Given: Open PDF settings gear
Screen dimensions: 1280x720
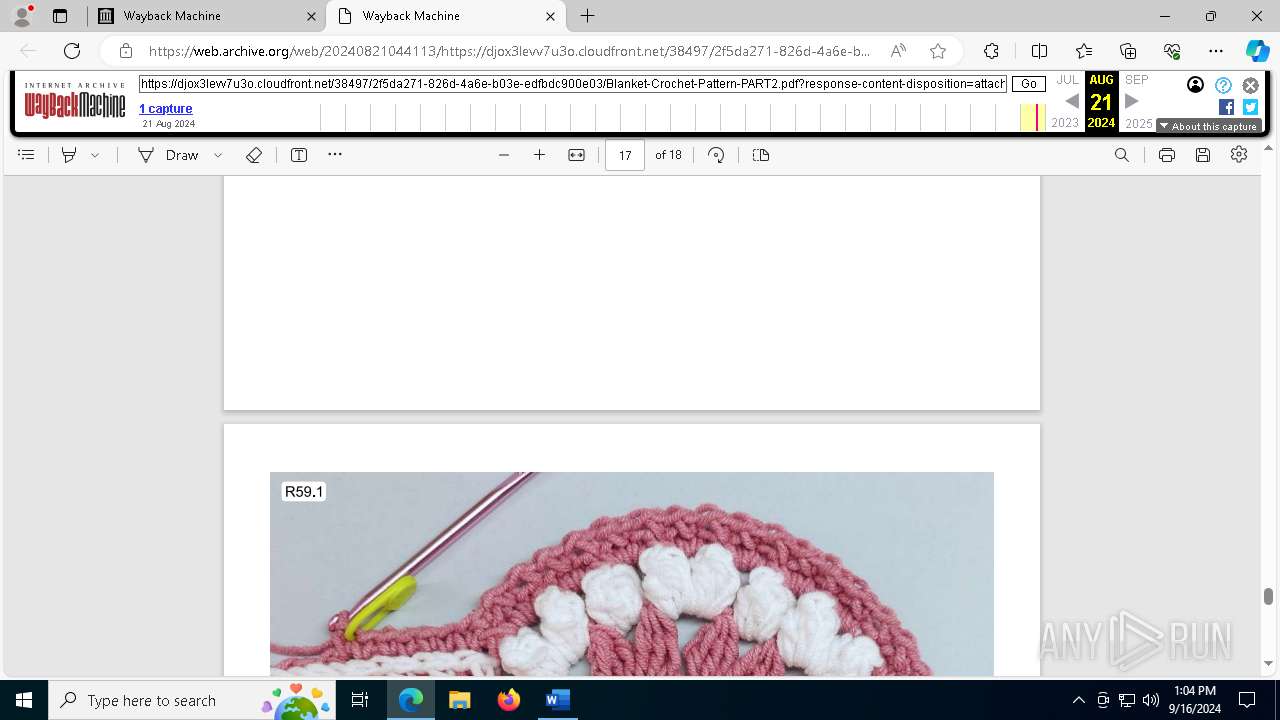Looking at the screenshot, I should tap(1239, 155).
